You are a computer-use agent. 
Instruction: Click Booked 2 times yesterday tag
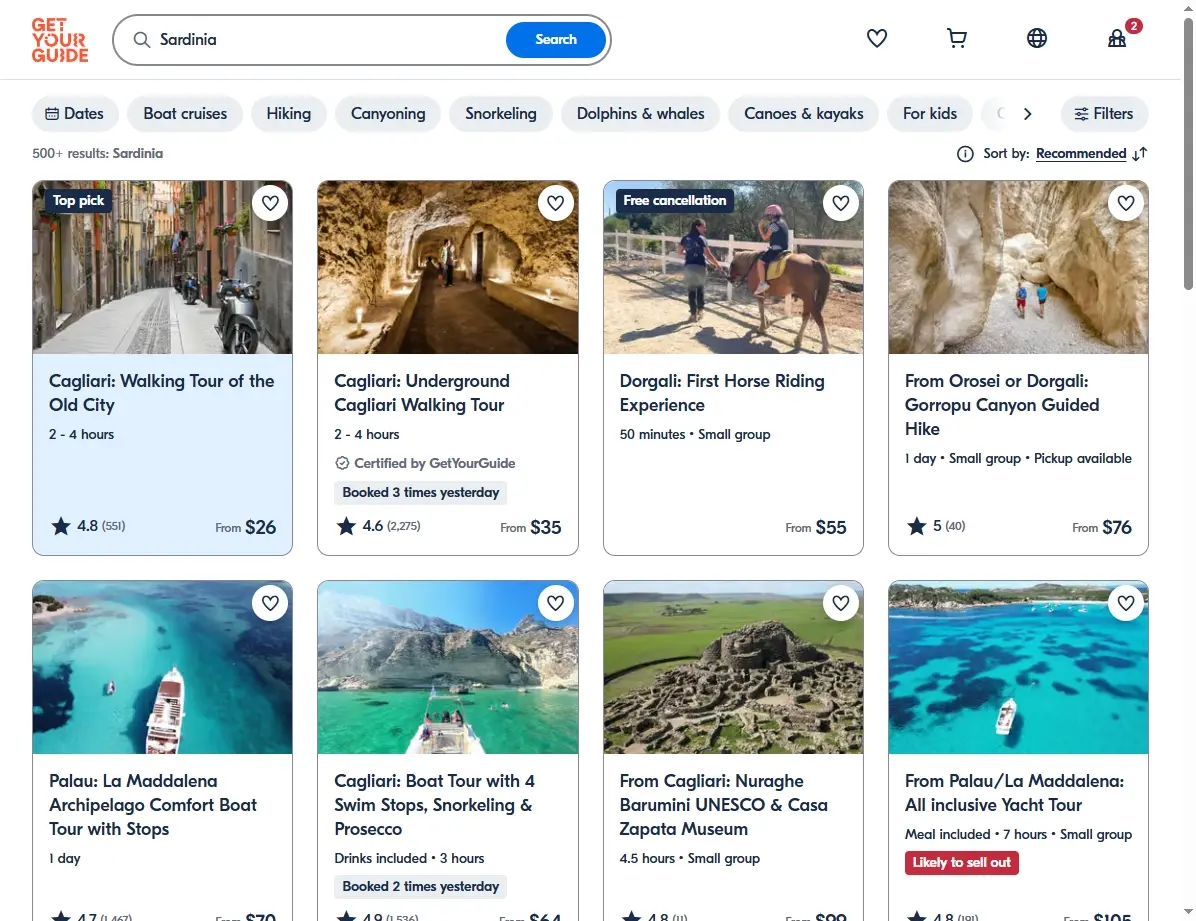pyautogui.click(x=420, y=887)
